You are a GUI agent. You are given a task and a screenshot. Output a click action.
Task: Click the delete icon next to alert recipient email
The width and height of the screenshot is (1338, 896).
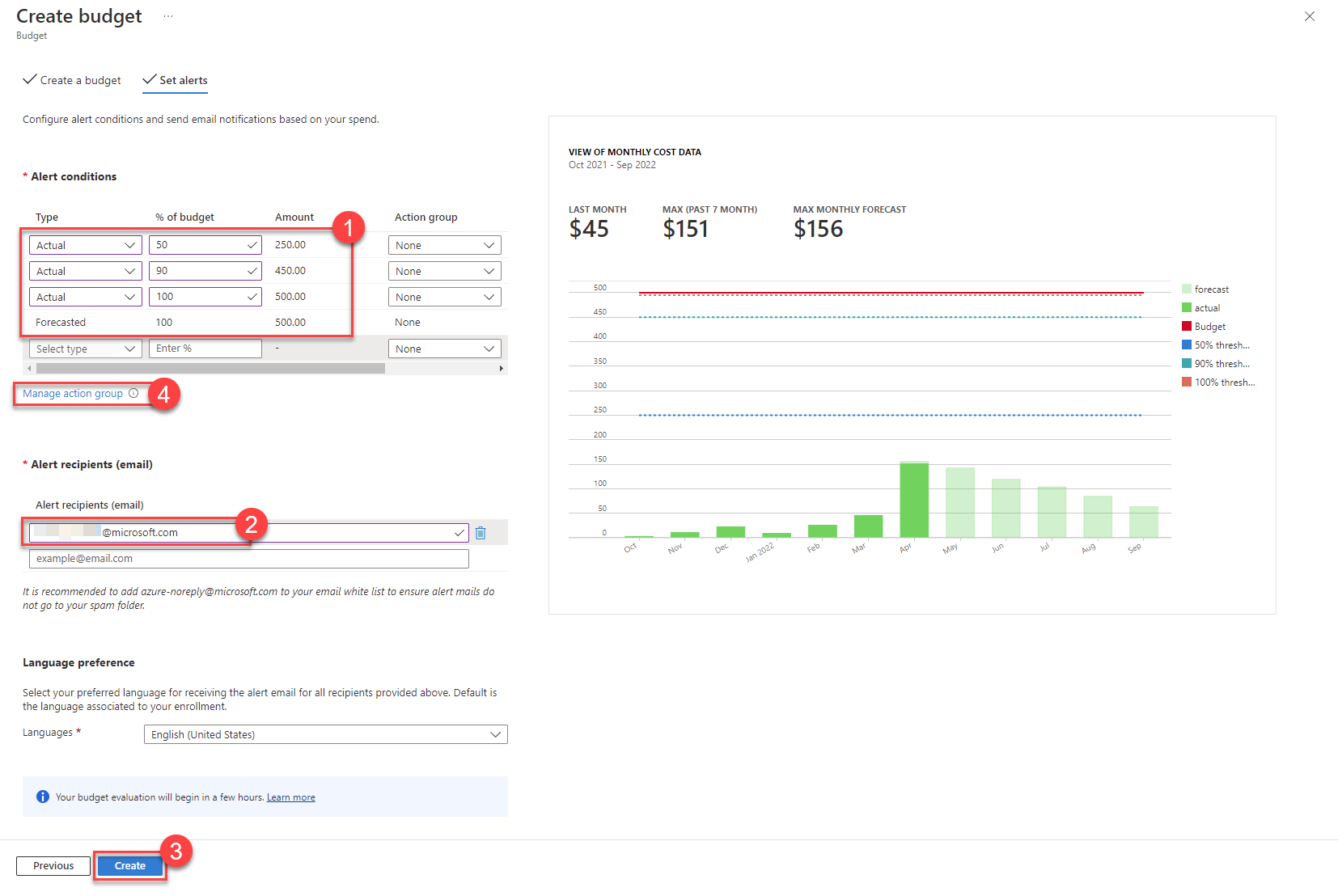point(481,532)
